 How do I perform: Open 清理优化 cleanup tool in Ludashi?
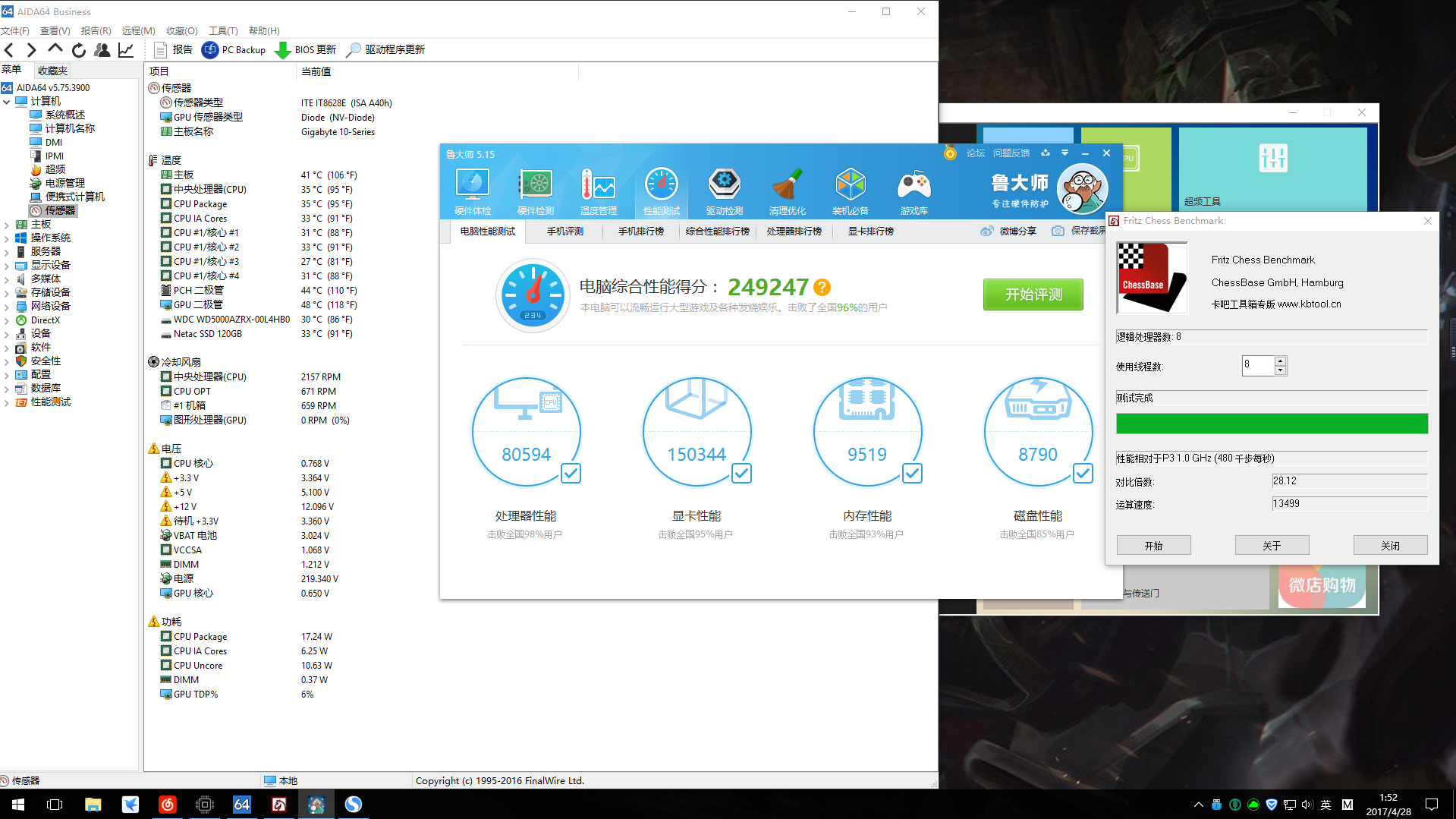(x=788, y=193)
